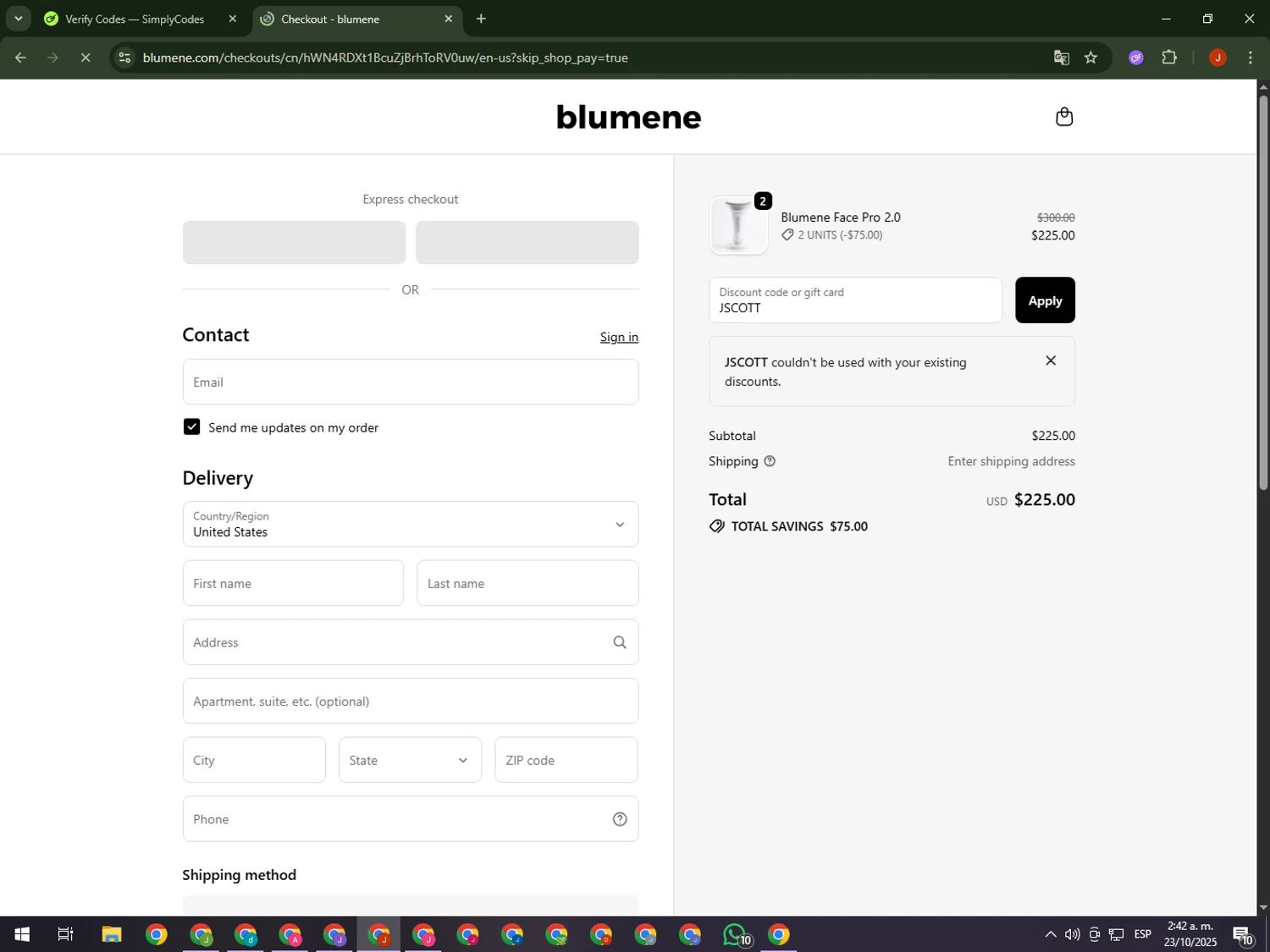The width and height of the screenshot is (1270, 952).
Task: Focus the City field
Action: (x=254, y=760)
